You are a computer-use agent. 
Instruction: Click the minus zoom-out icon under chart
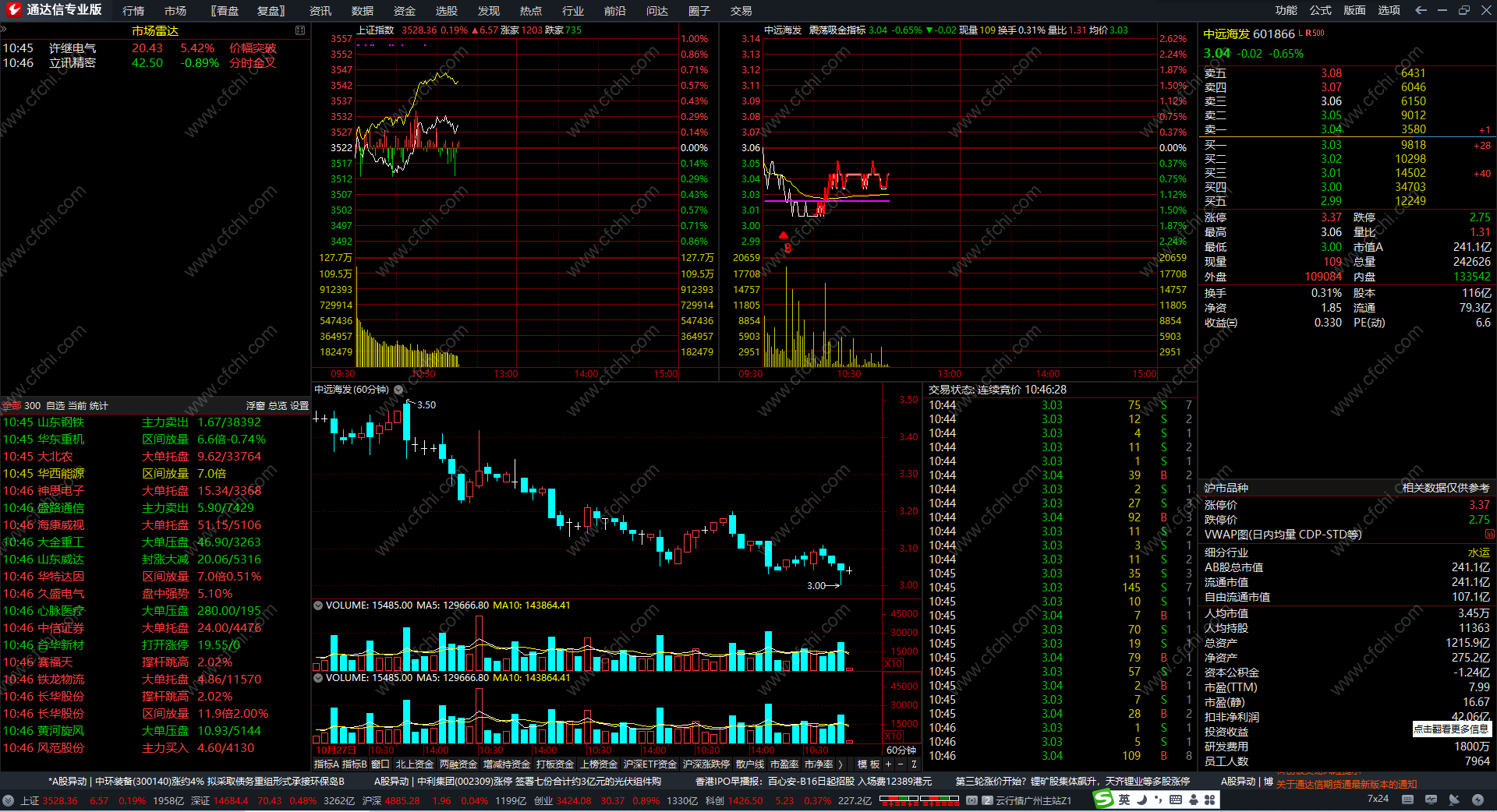[901, 764]
